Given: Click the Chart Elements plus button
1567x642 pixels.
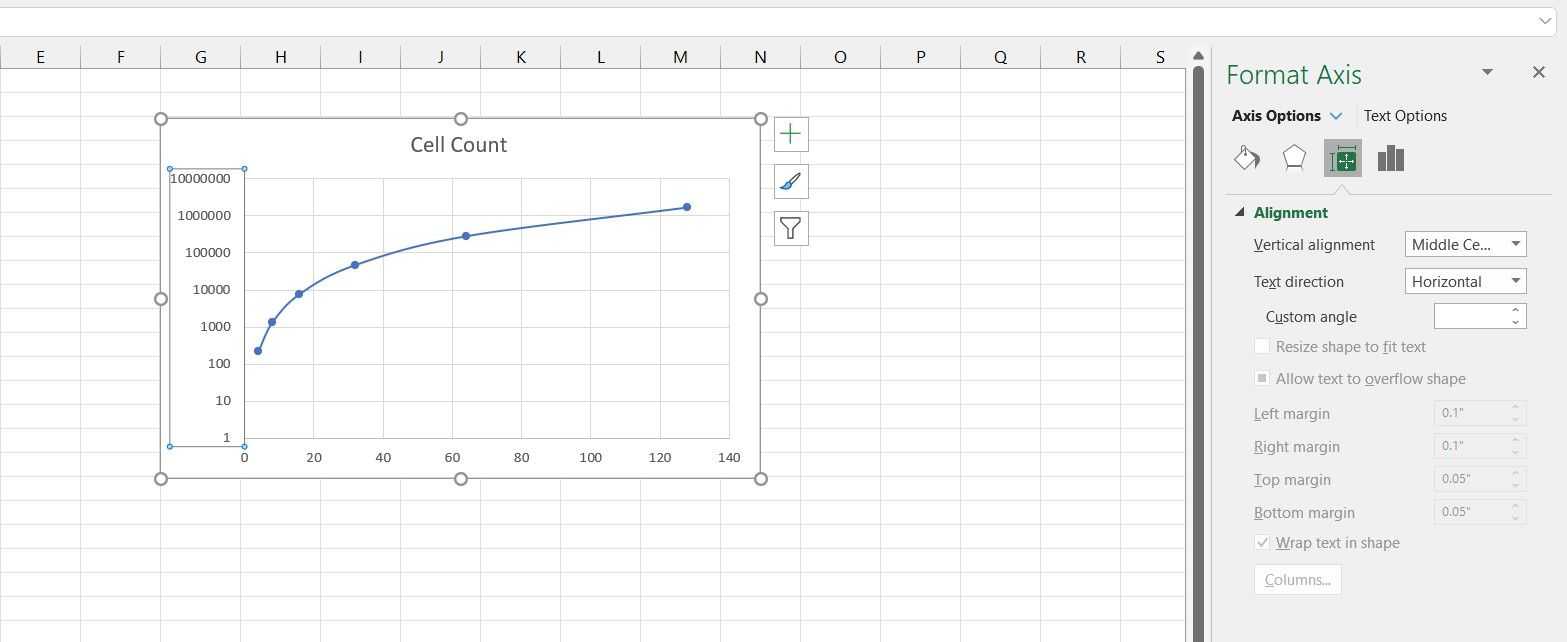Looking at the screenshot, I should tap(791, 134).
